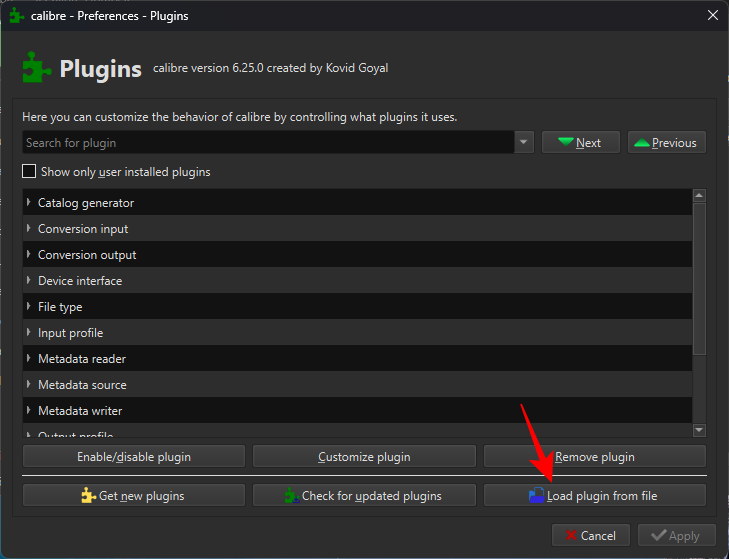Expand the Catalog generator category
This screenshot has height=559, width=729.
tap(28, 203)
